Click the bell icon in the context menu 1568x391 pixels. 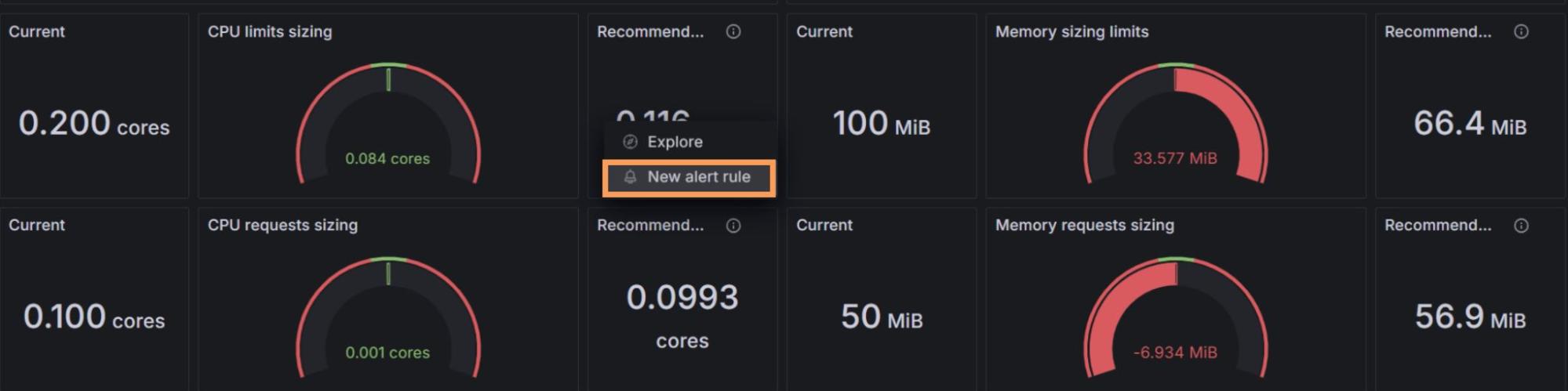pyautogui.click(x=630, y=177)
